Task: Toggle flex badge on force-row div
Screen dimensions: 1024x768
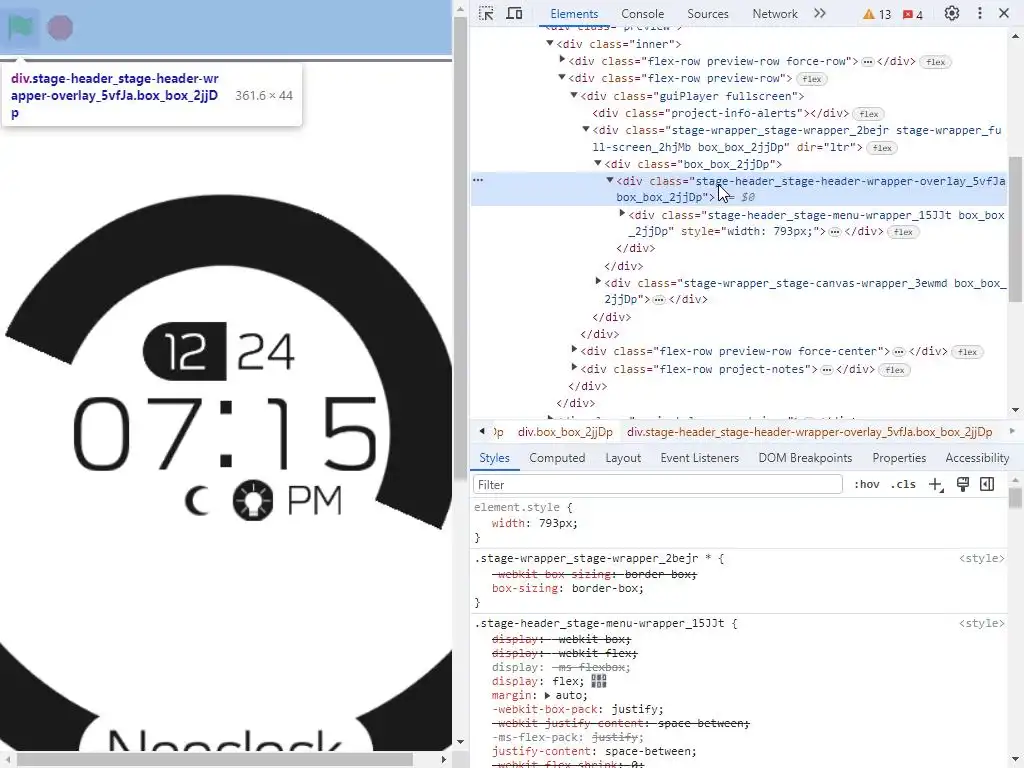Action: pyautogui.click(x=935, y=62)
